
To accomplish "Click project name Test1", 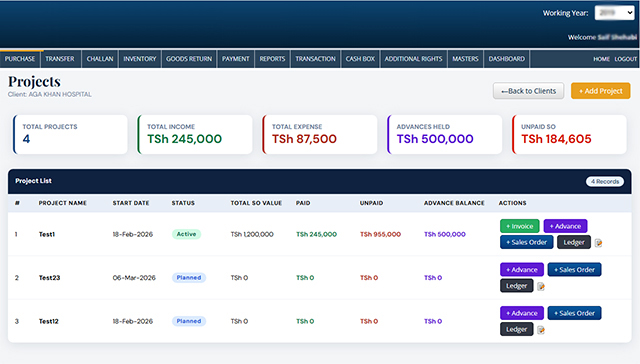I will (x=47, y=234).
